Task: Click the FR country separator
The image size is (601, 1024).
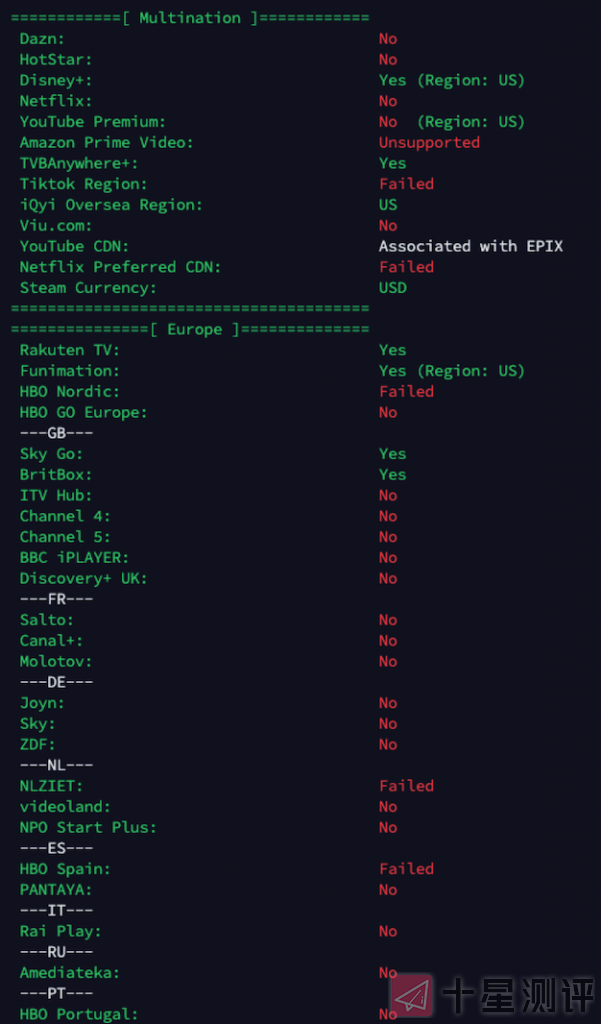Action: click(x=56, y=599)
